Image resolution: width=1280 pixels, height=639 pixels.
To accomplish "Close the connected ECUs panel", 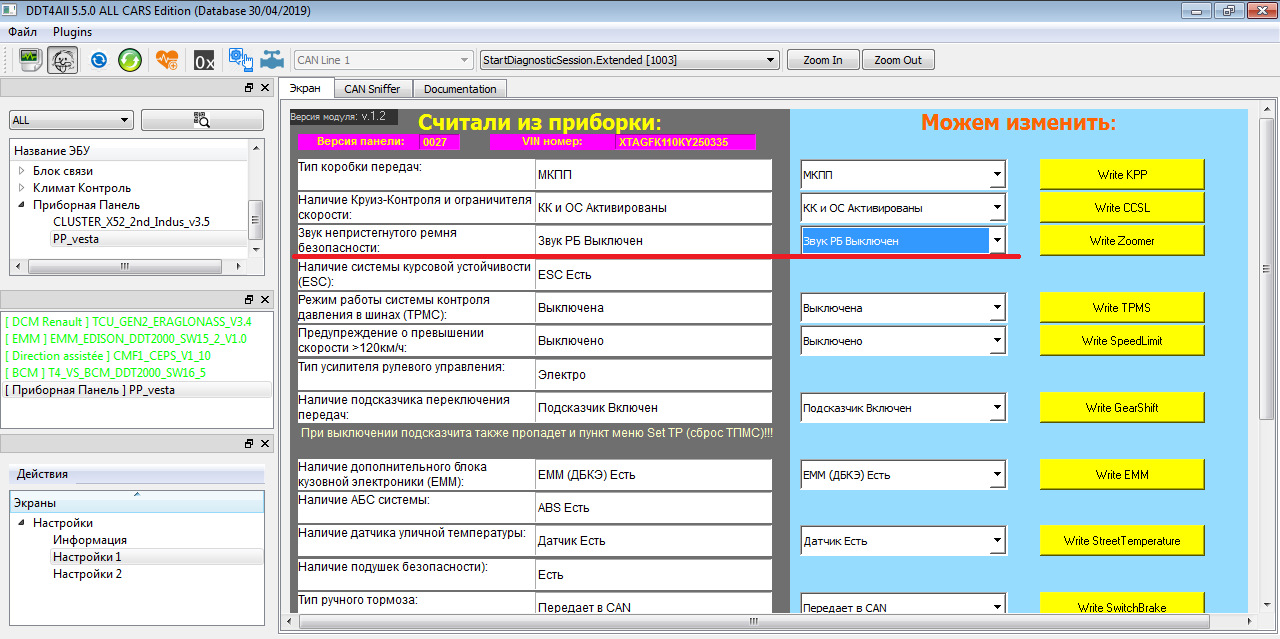I will point(265,300).
